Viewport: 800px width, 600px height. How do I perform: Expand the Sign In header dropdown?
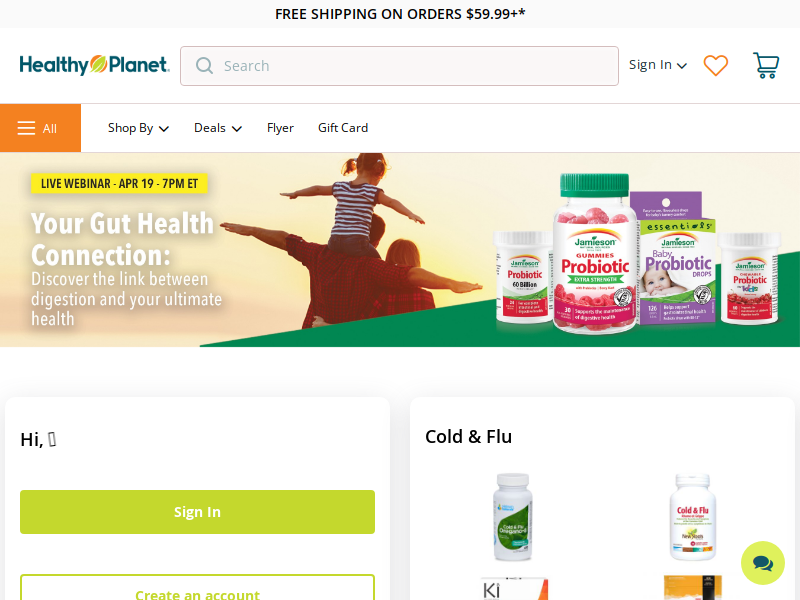click(658, 65)
